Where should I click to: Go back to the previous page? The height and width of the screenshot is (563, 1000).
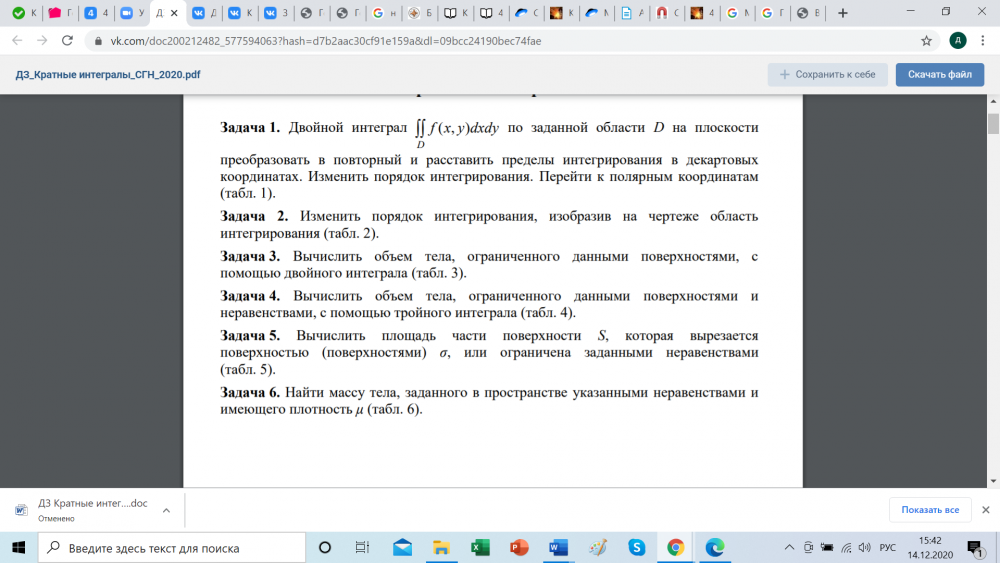click(x=17, y=41)
